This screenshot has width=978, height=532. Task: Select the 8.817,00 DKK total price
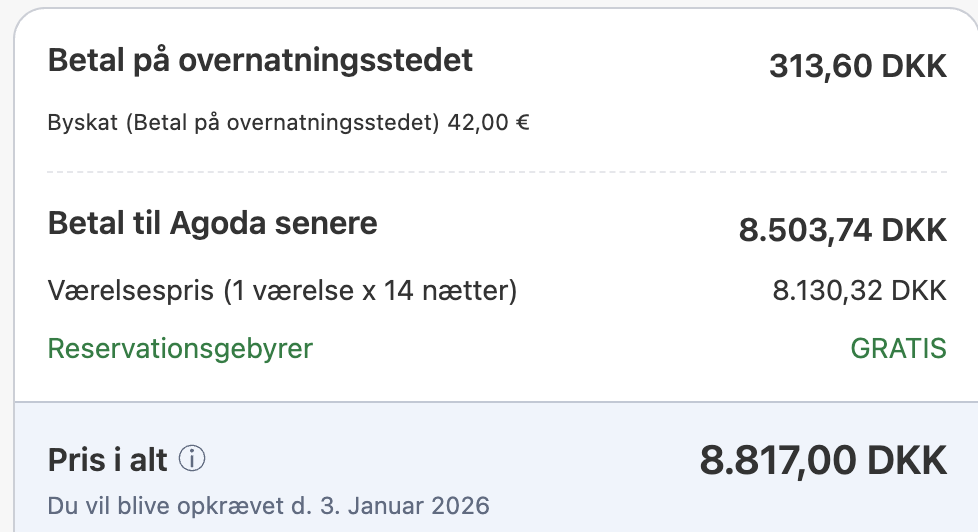tap(822, 461)
